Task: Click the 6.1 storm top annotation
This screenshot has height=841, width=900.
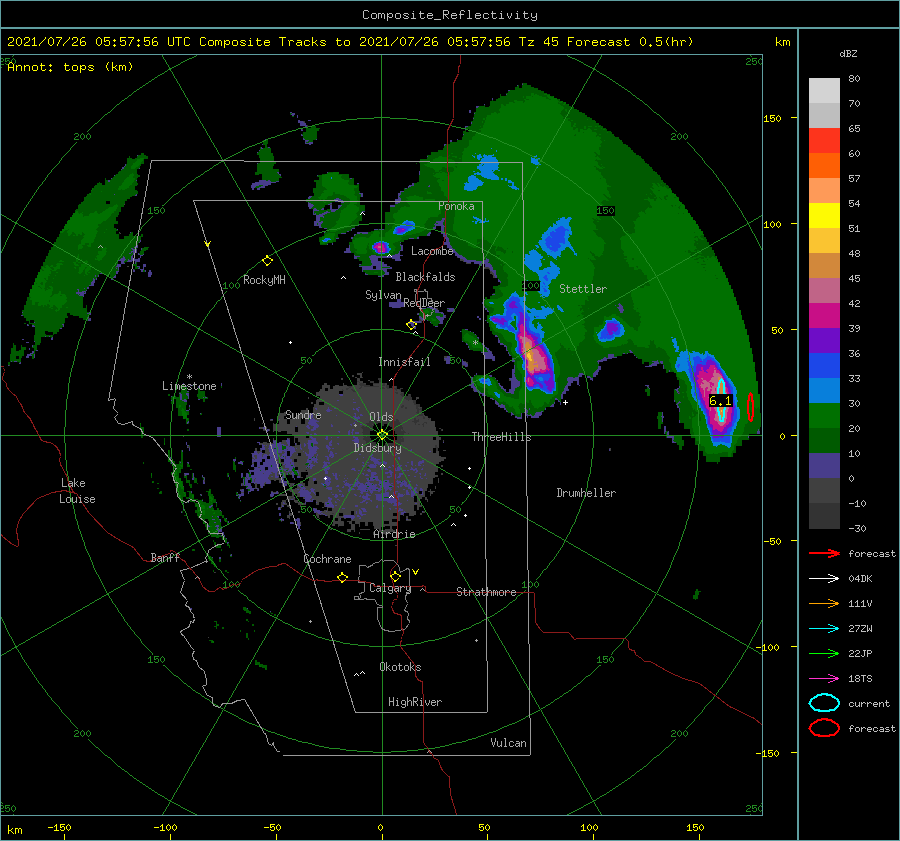Action: (720, 401)
